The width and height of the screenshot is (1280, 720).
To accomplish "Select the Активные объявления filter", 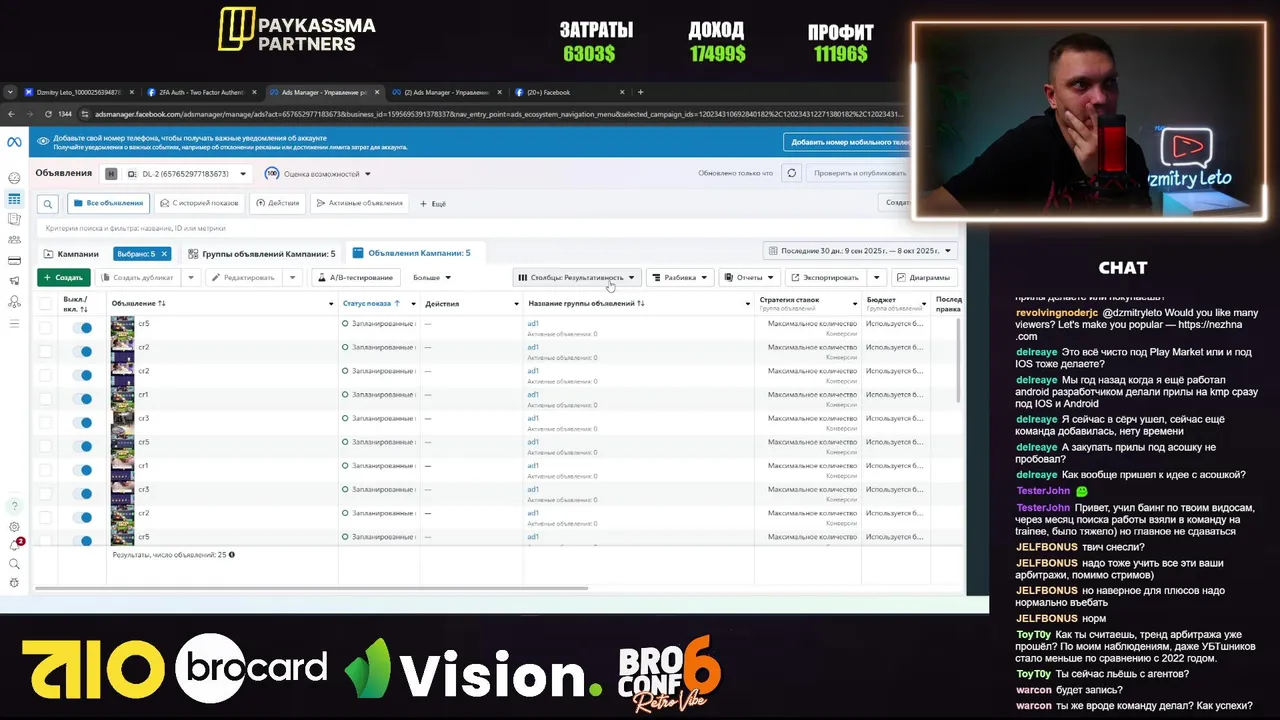I will (359, 203).
